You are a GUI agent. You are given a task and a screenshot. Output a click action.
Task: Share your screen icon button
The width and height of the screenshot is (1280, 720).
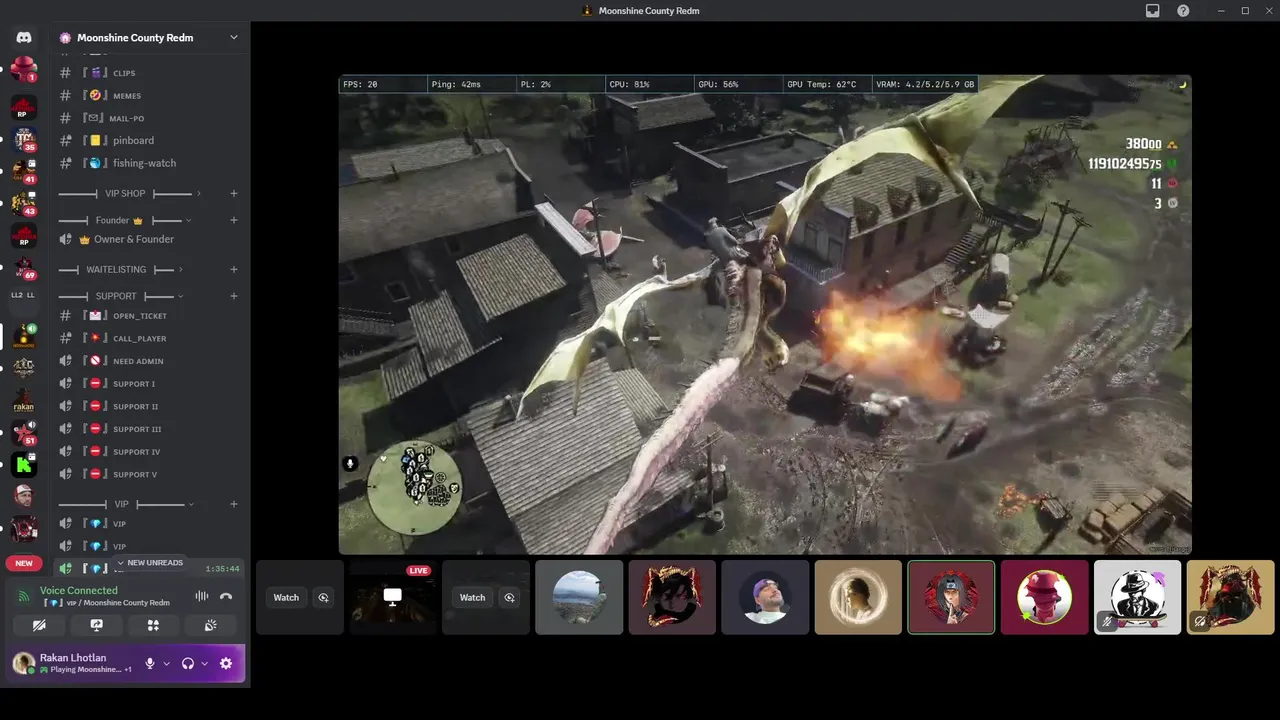[x=96, y=625]
